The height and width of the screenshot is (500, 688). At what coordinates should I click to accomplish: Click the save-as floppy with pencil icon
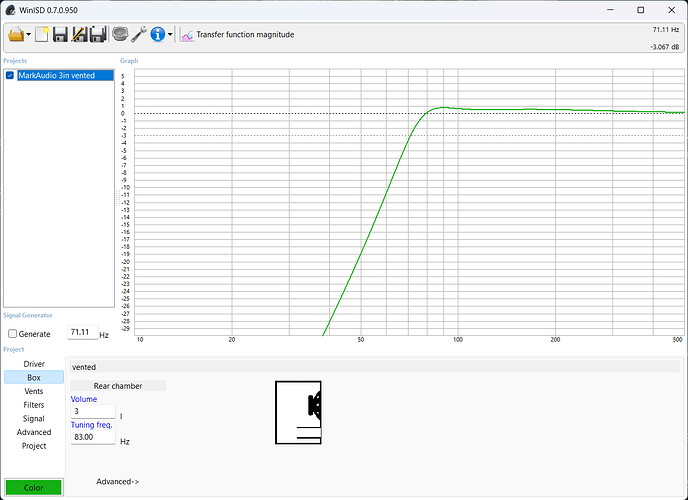(x=79, y=35)
